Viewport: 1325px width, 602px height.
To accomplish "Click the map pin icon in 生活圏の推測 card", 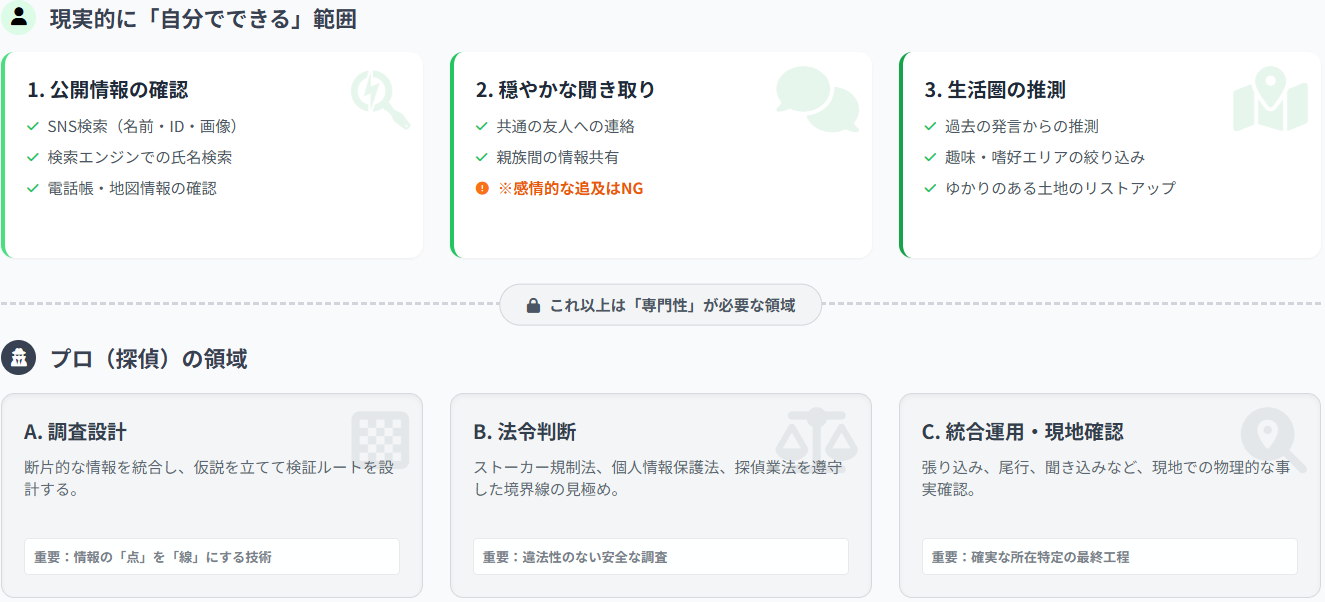I will 1270,99.
